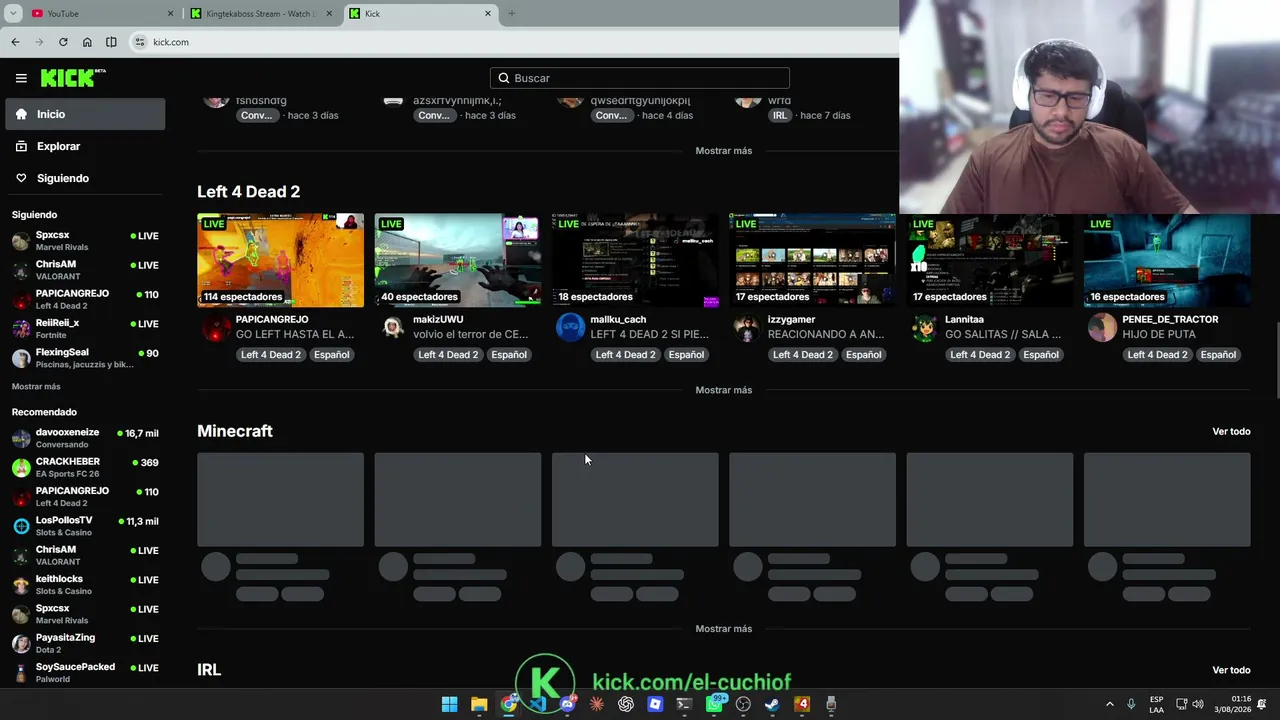Open the Kick hamburger sidebar menu
This screenshot has width=1280, height=720.
tap(21, 78)
